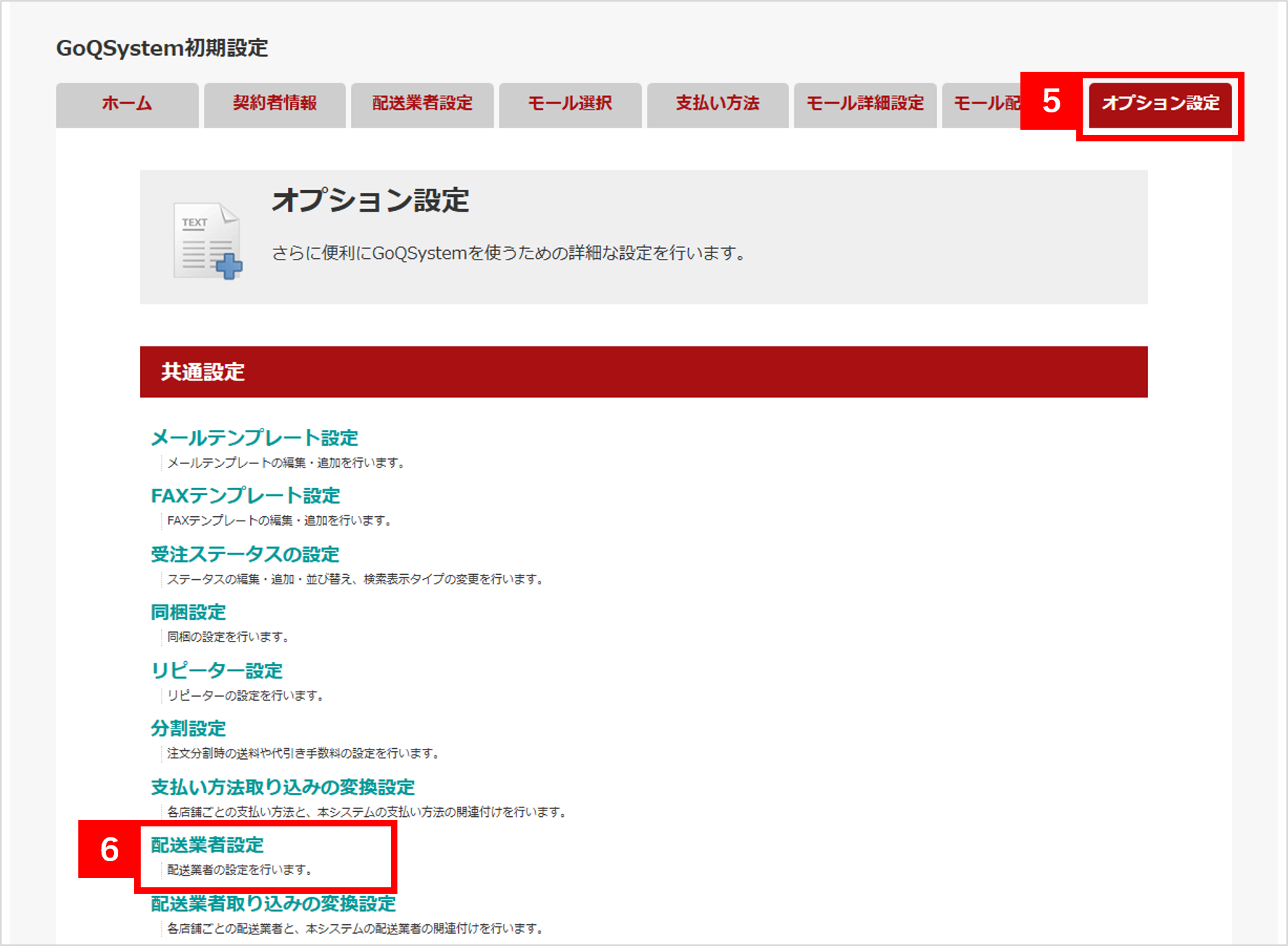This screenshot has height=946, width=1288.
Task: Open the FAXテンプレート設定 link
Action: point(245,496)
